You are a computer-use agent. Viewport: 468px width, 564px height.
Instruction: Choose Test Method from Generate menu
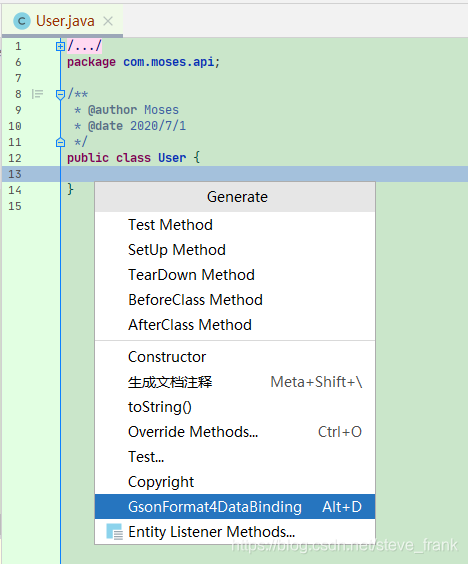pyautogui.click(x=235, y=225)
